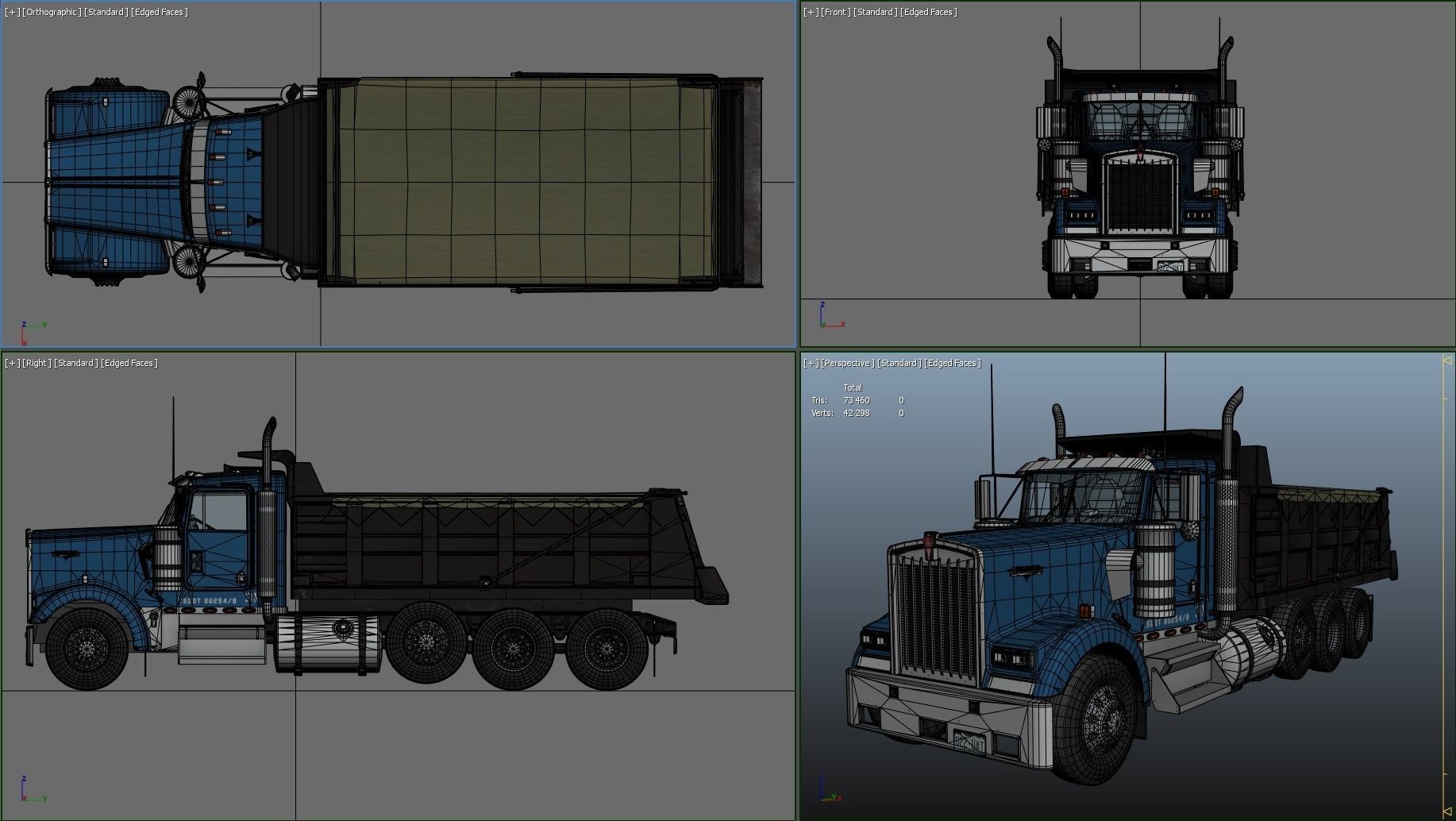Click axis gizmo in Perspective viewport
Image resolution: width=1456 pixels, height=821 pixels.
pos(830,788)
